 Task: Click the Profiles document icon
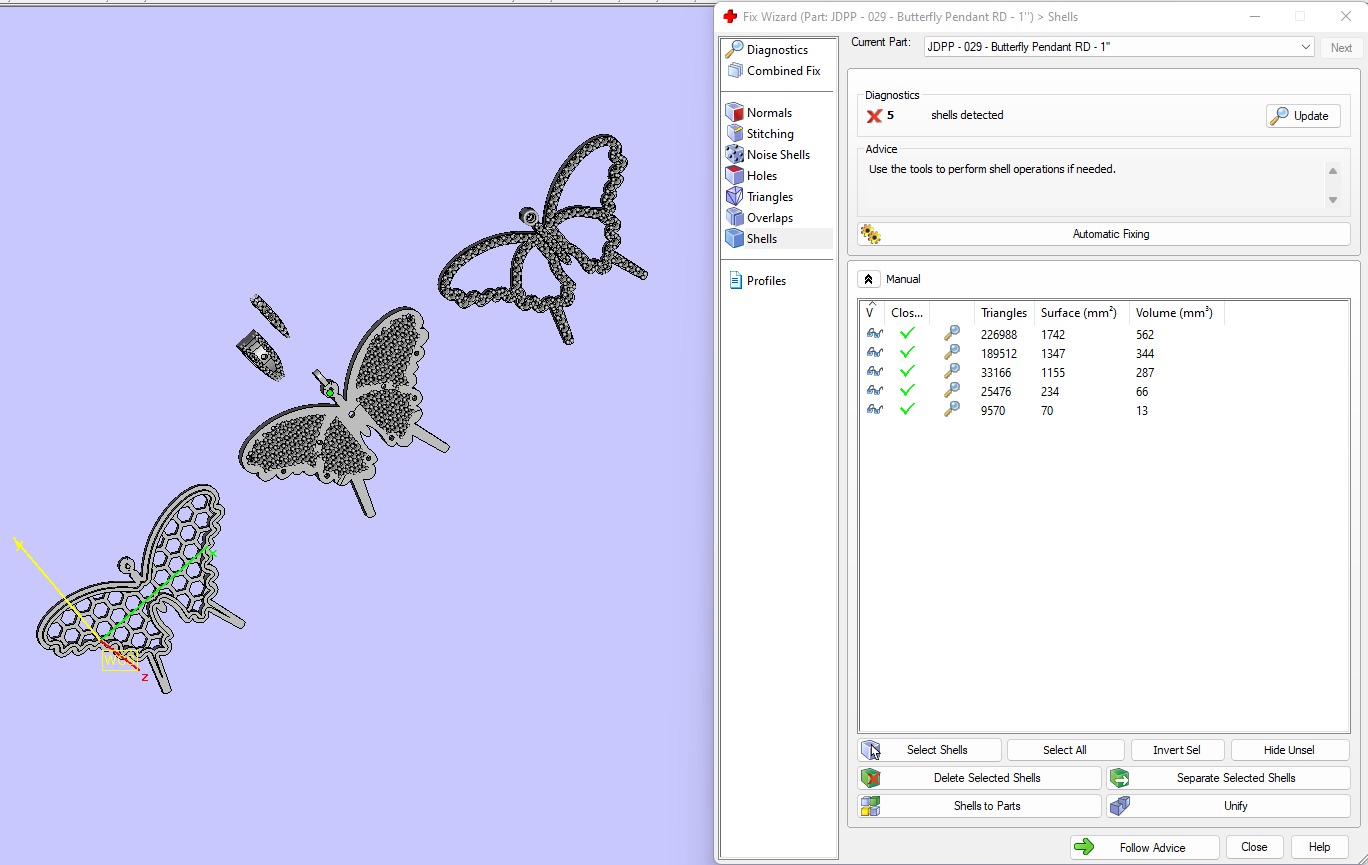(736, 280)
